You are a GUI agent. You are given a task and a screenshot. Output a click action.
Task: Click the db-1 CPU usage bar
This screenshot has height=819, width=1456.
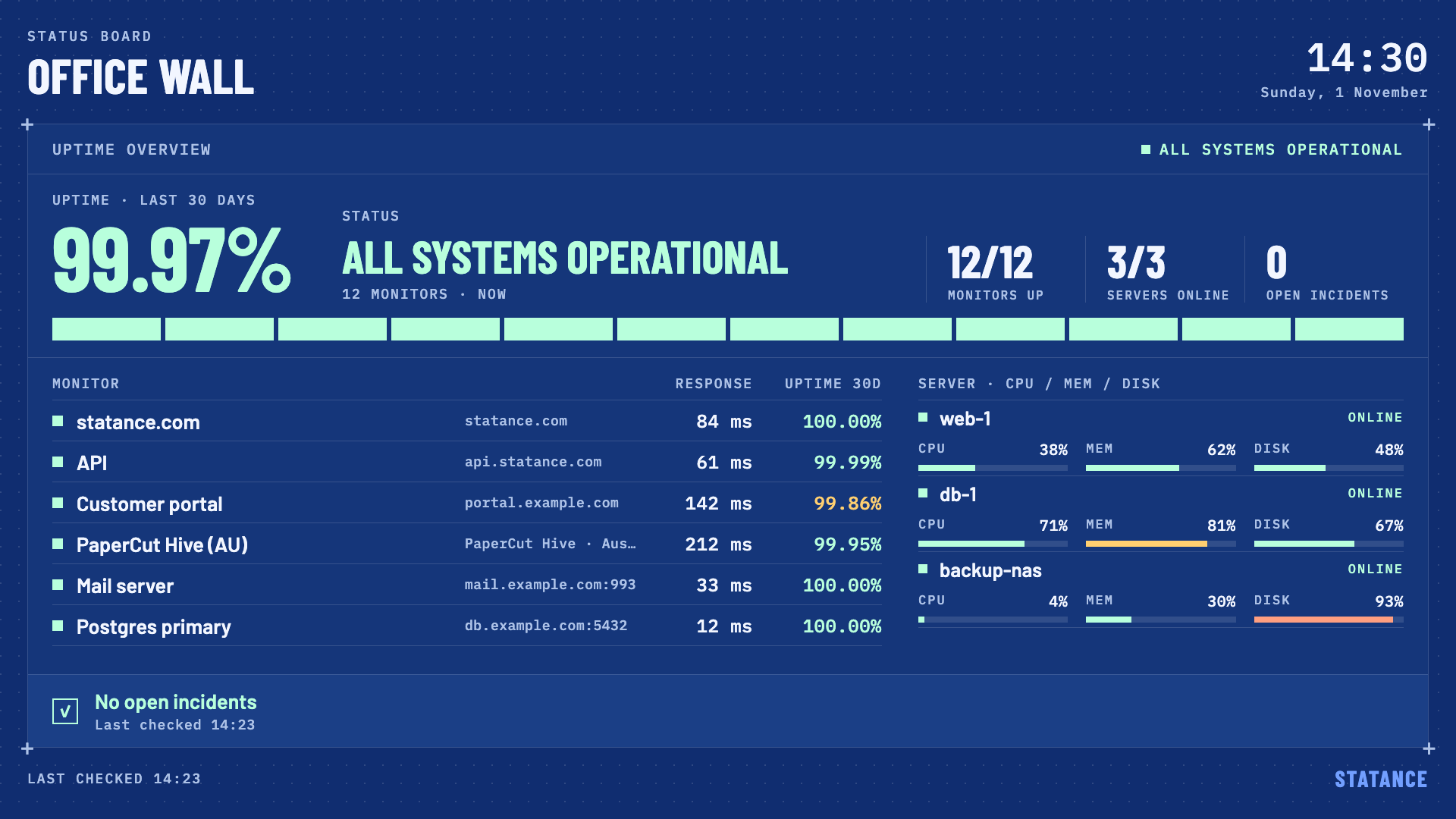tap(993, 544)
